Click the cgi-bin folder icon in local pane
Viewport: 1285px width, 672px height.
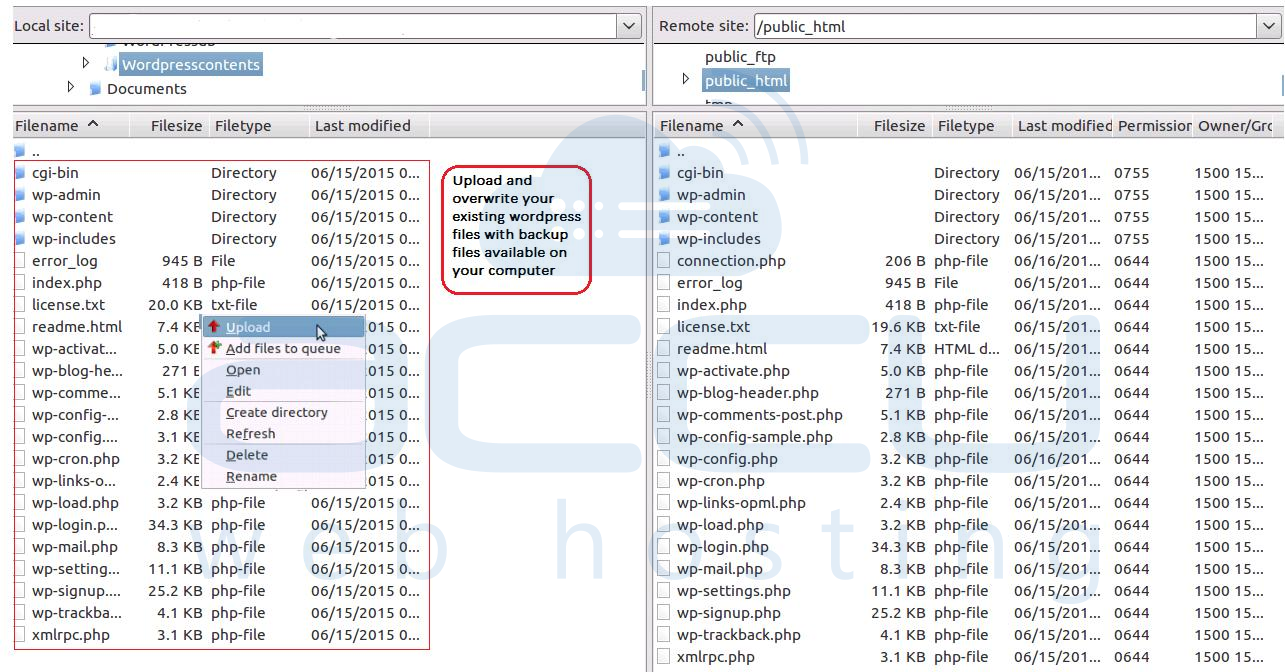[x=21, y=173]
